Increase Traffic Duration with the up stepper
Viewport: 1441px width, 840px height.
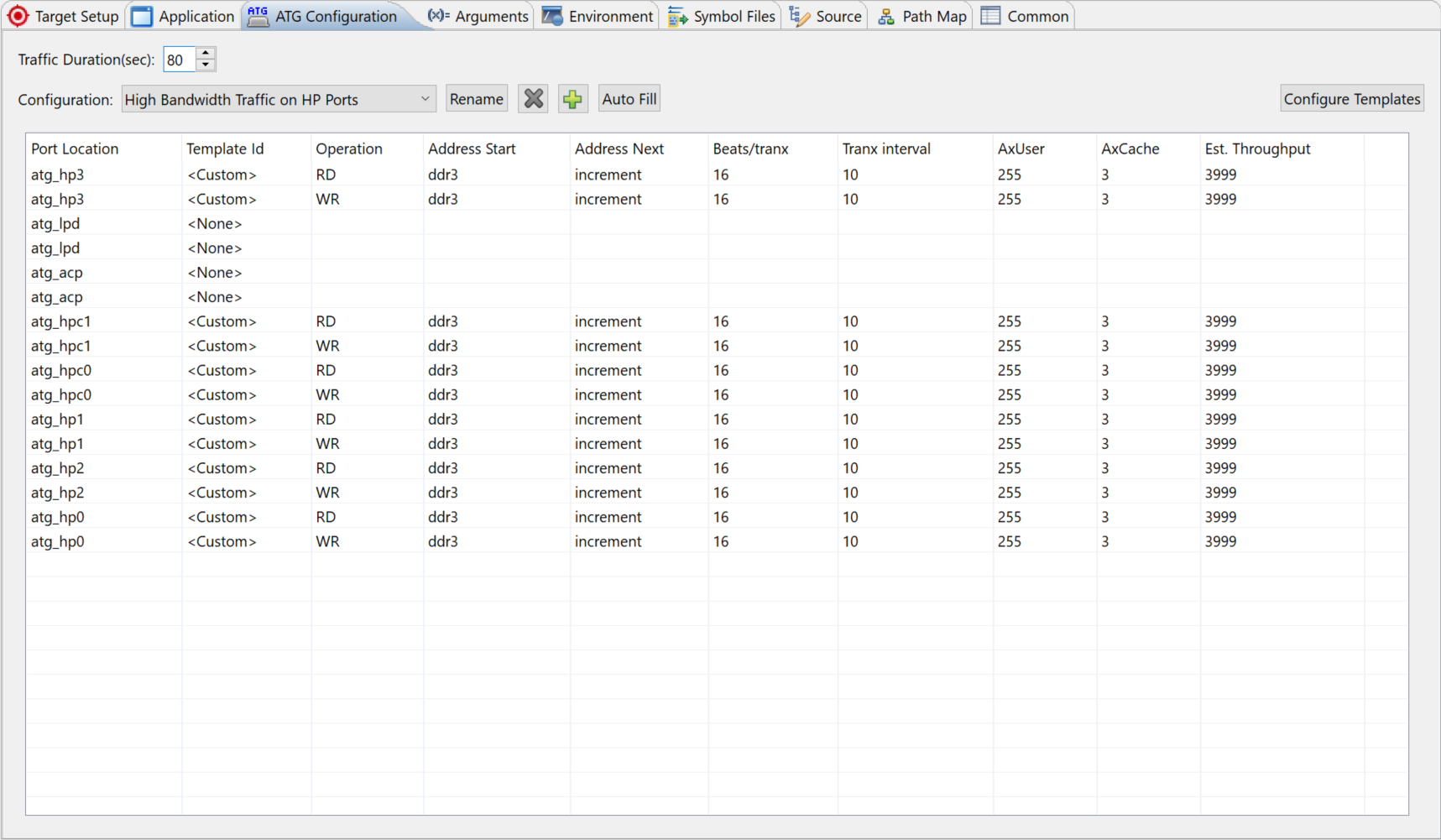(205, 53)
